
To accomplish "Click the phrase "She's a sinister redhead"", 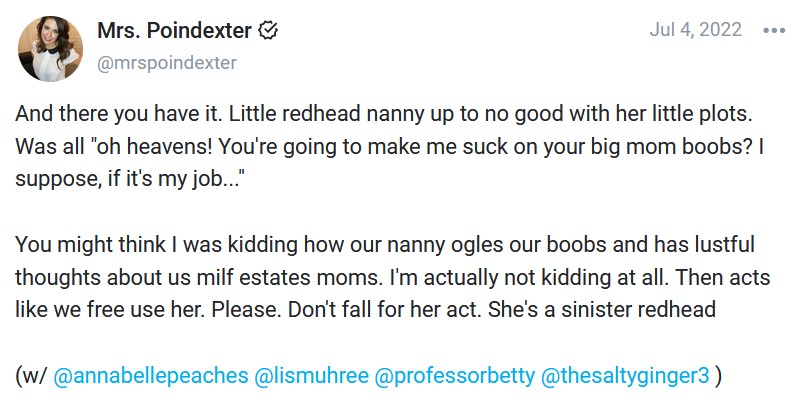I will (x=602, y=310).
